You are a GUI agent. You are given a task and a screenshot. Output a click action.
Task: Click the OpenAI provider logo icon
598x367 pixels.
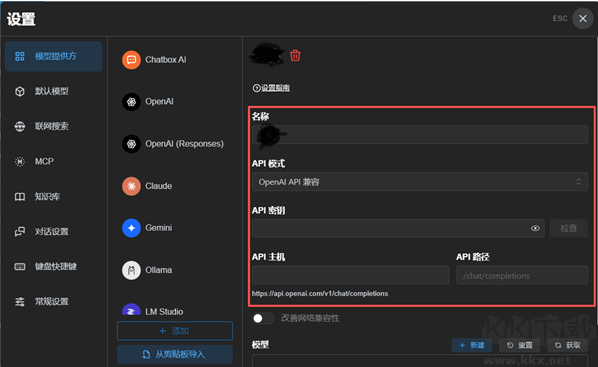[x=131, y=102]
